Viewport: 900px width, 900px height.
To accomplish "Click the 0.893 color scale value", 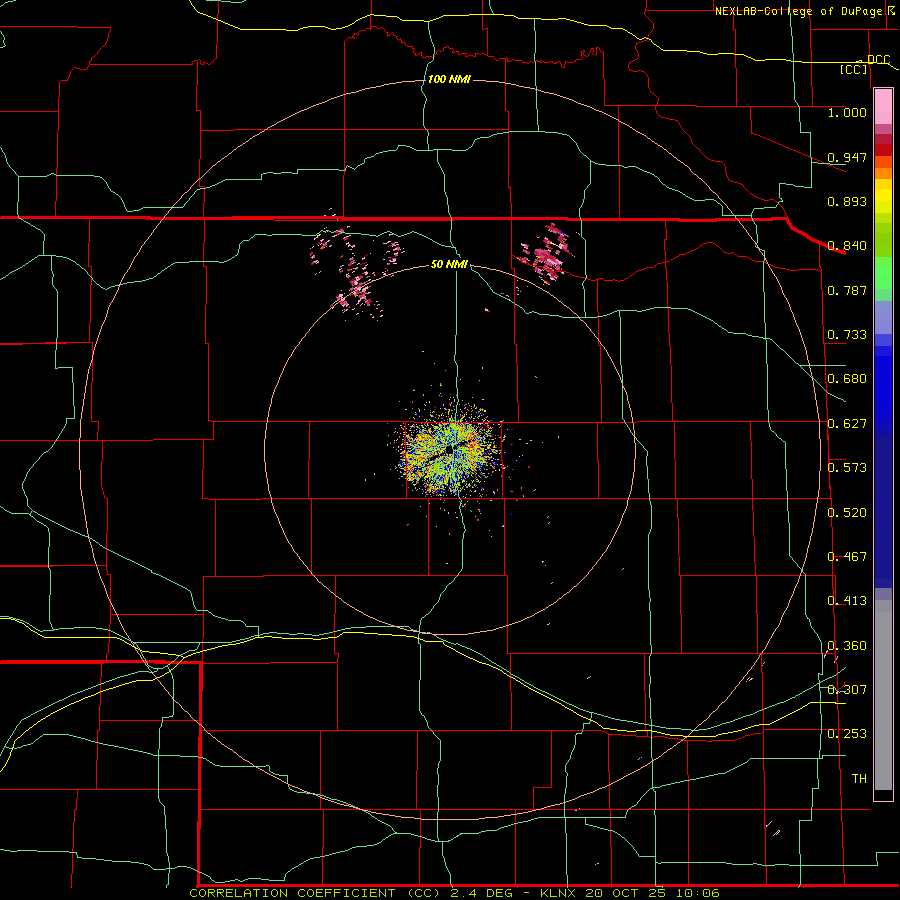I will click(847, 201).
